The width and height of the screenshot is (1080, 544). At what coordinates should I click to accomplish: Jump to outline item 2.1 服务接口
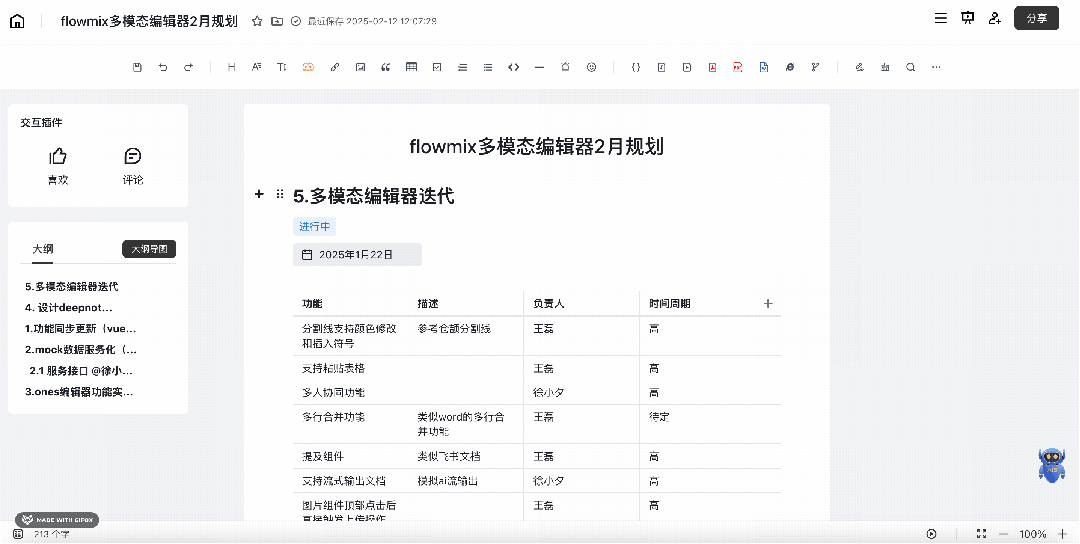click(81, 370)
